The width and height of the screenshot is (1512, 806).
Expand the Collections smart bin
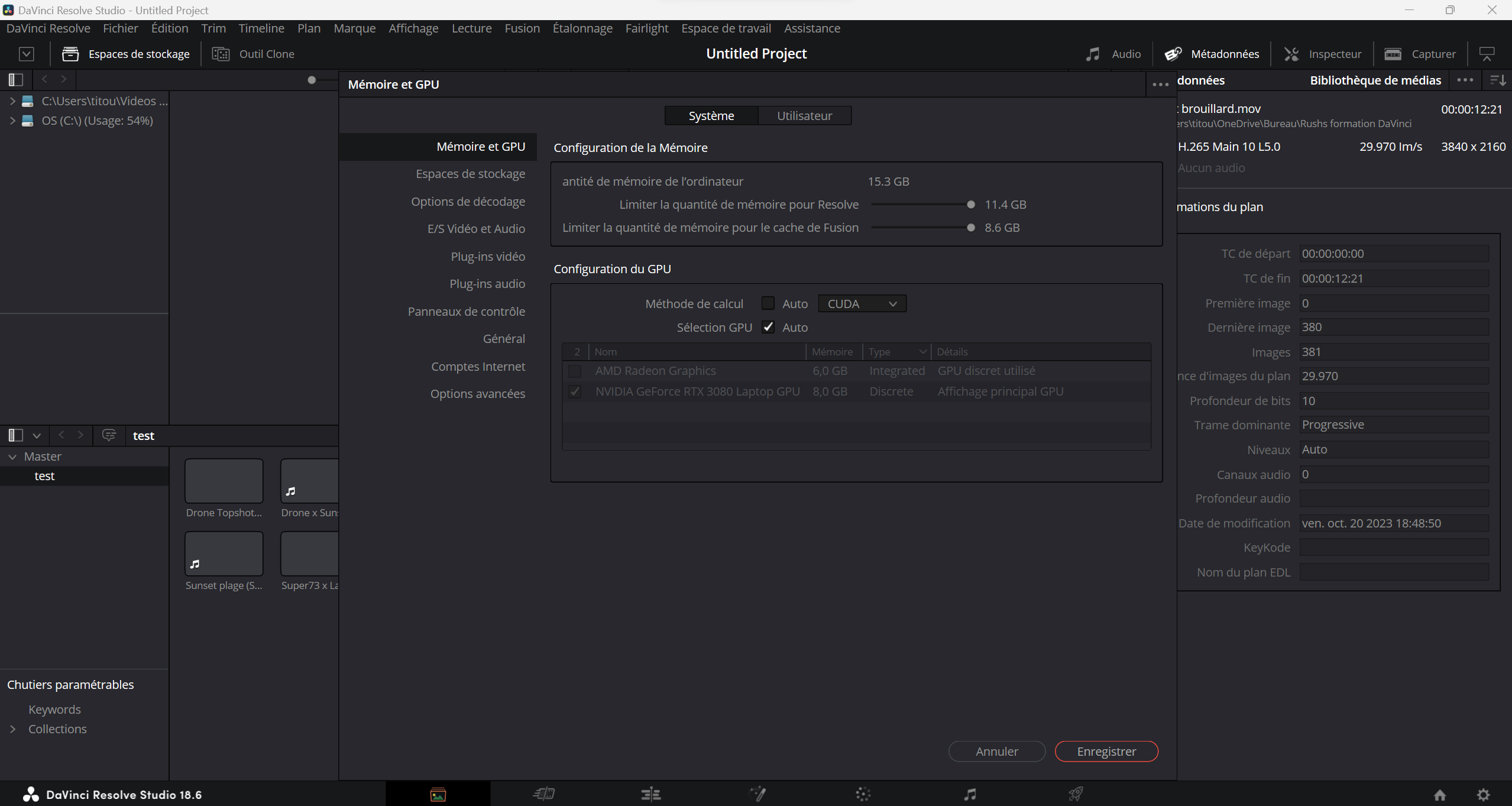pyautogui.click(x=12, y=729)
